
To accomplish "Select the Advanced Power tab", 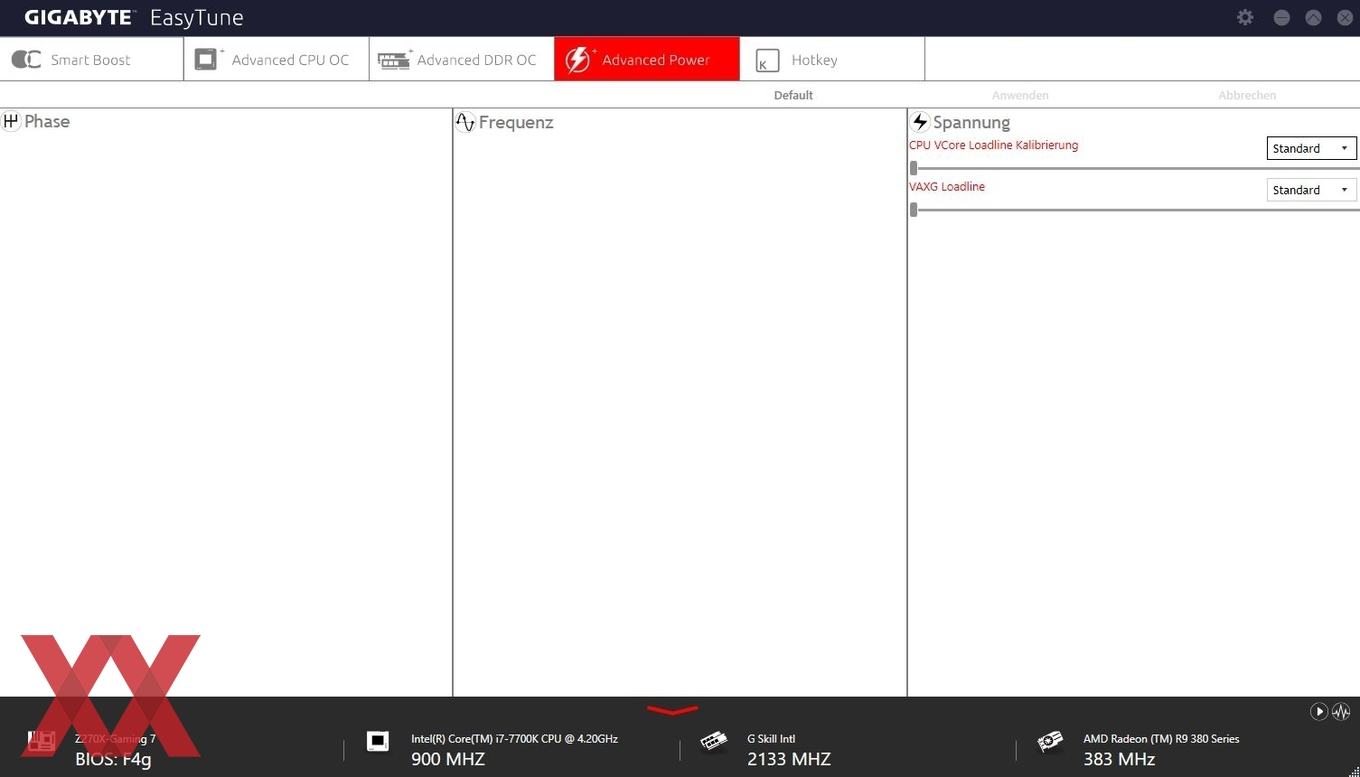I will click(x=647, y=59).
